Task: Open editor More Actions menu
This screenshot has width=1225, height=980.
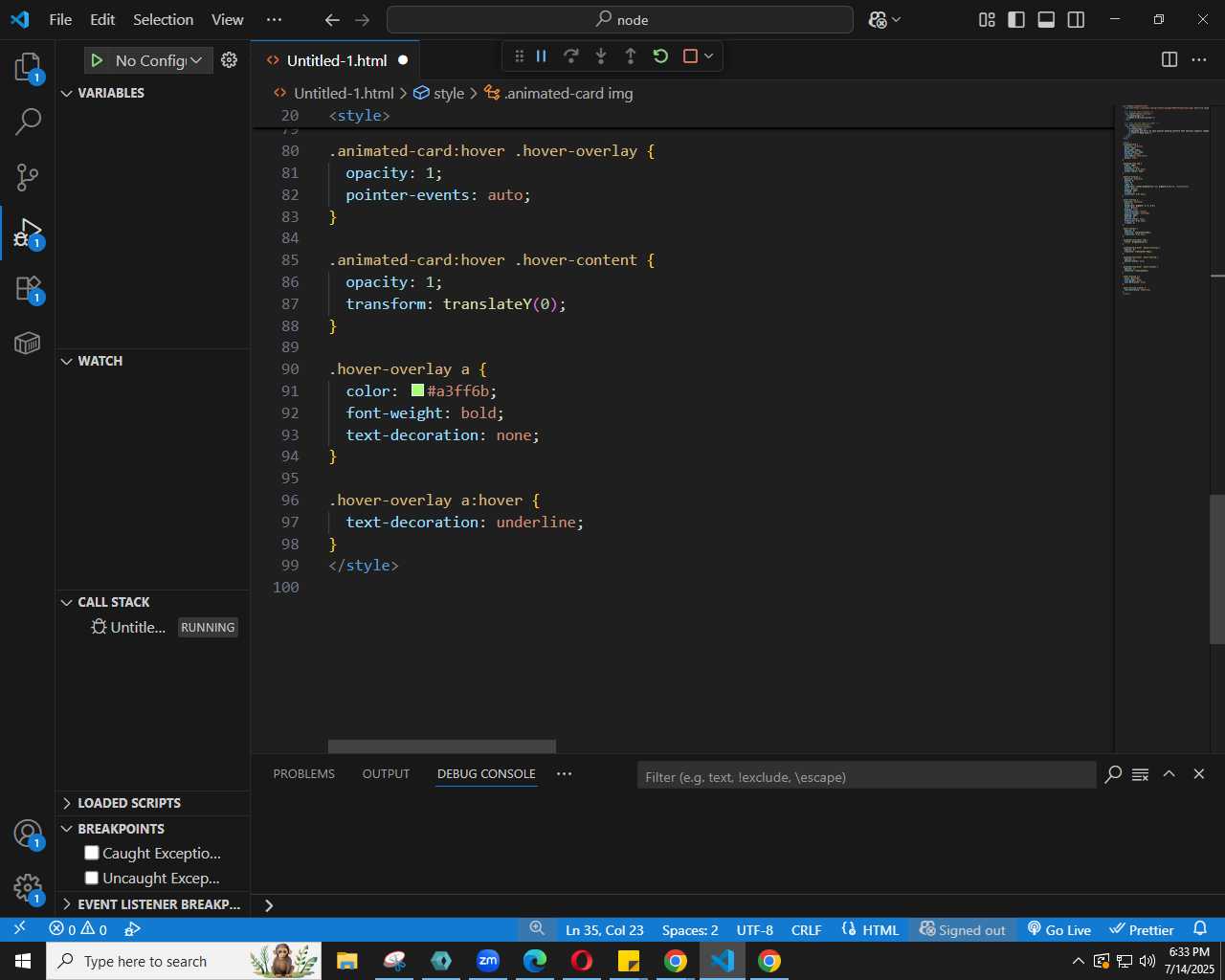Action: coord(1199,59)
